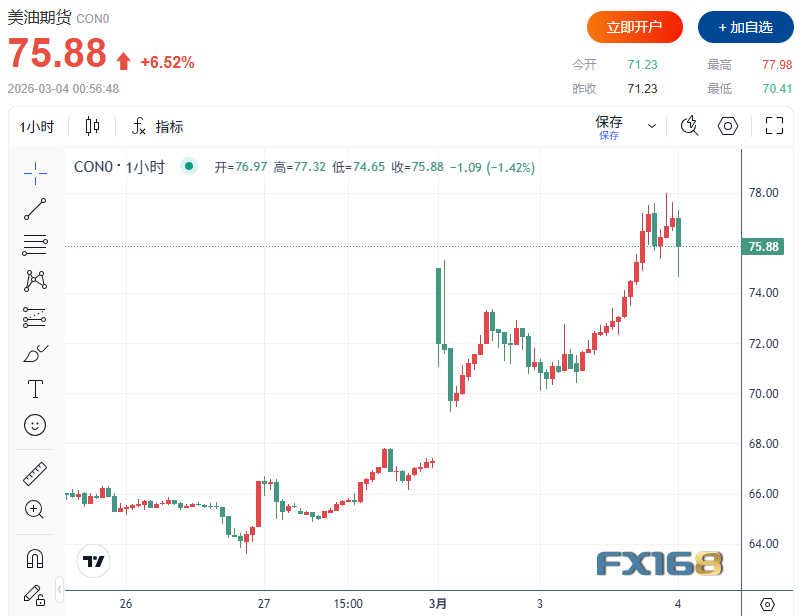Toggle fullscreen mode for the chart

(x=773, y=126)
